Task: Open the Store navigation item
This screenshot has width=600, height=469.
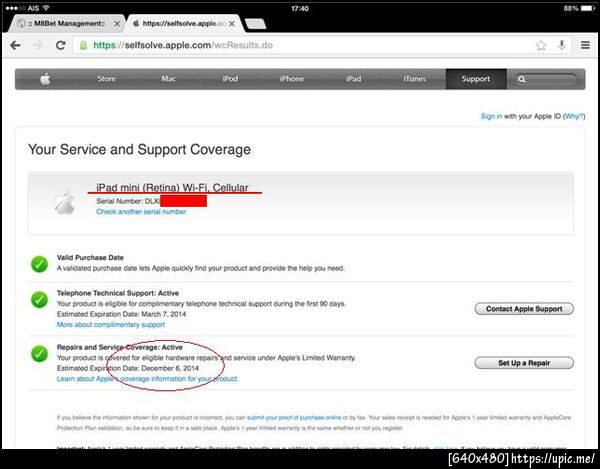Action: pyautogui.click(x=106, y=79)
